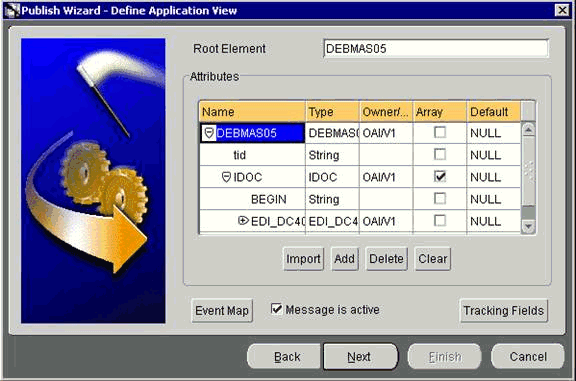The height and width of the screenshot is (381, 576).
Task: Select the Default column header
Action: (x=494, y=112)
